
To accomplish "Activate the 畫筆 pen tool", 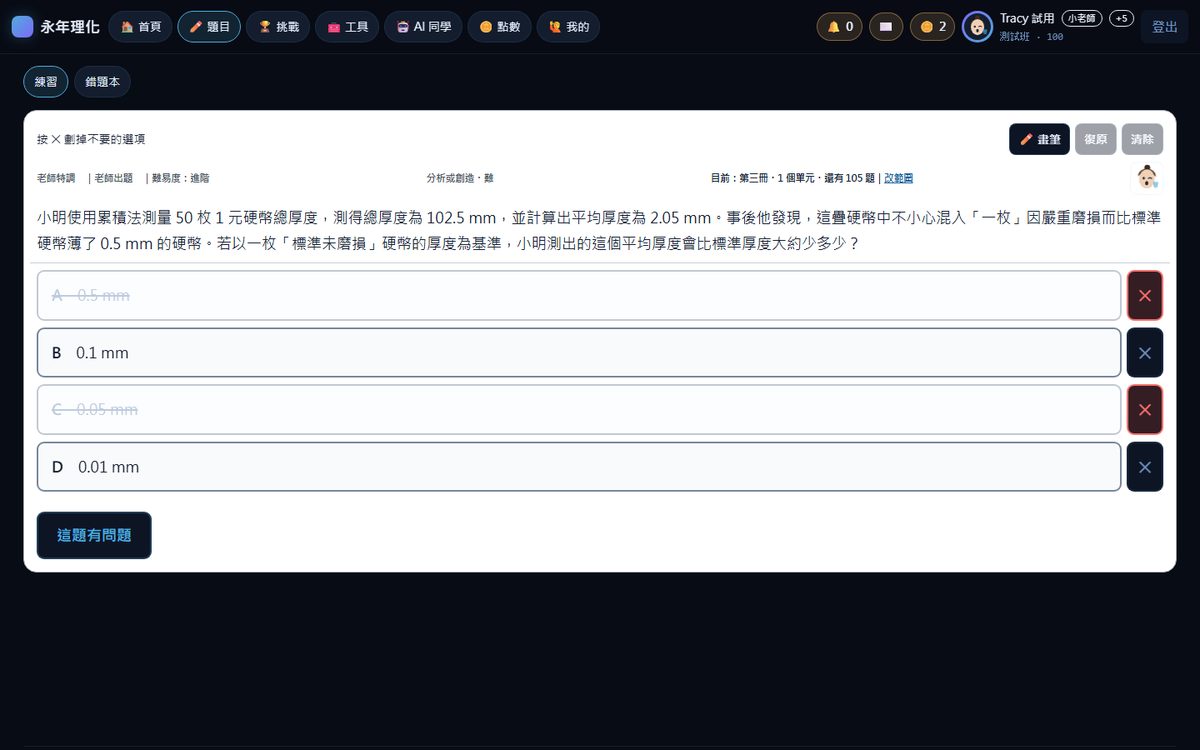I will coord(1039,139).
